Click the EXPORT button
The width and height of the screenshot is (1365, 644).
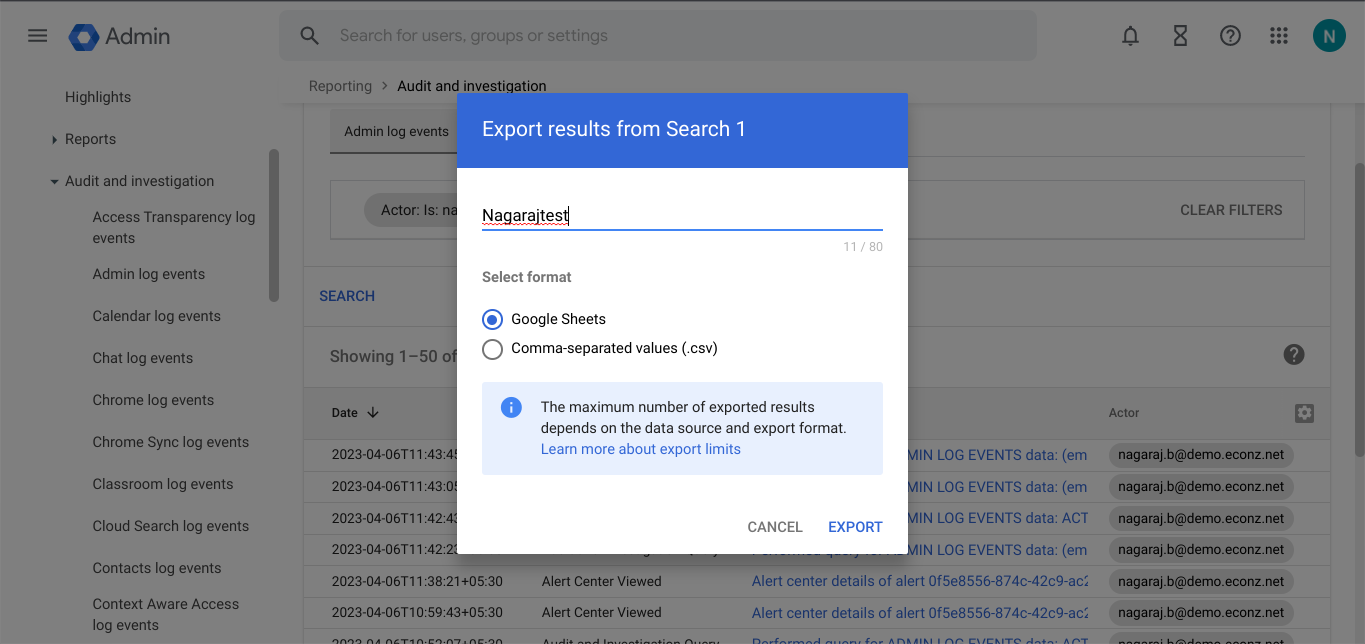855,527
